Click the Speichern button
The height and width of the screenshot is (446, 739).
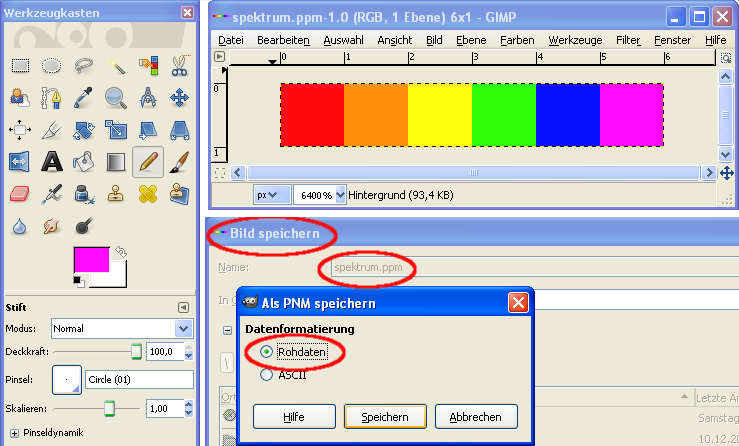(385, 416)
